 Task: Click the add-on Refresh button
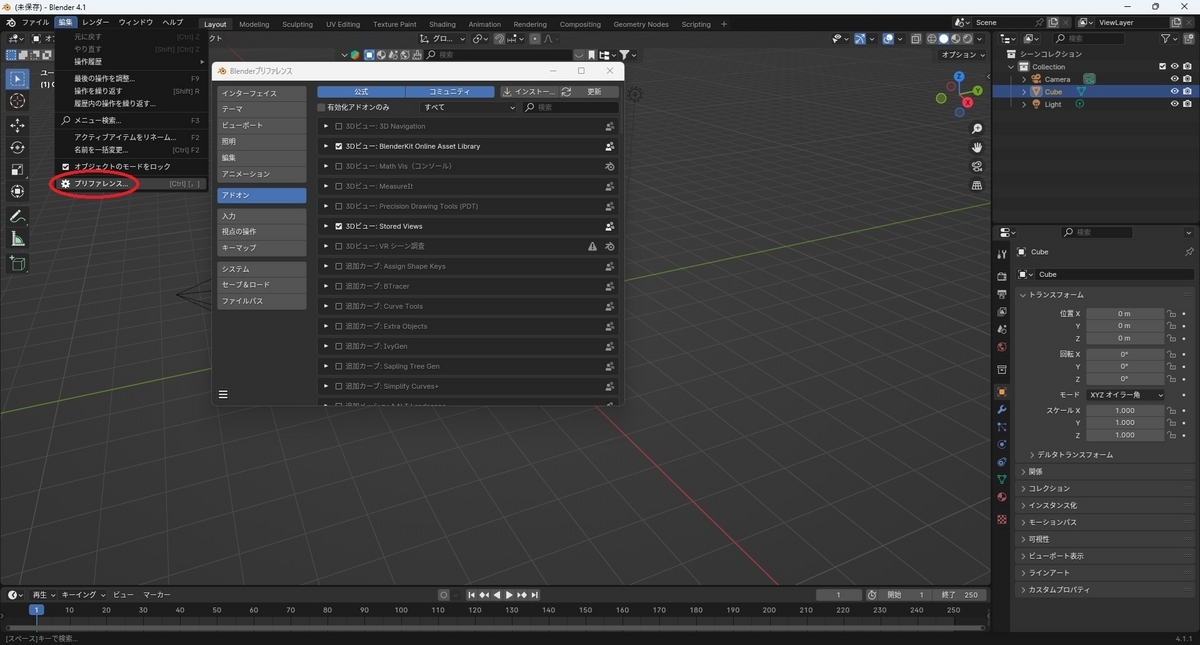pos(589,91)
